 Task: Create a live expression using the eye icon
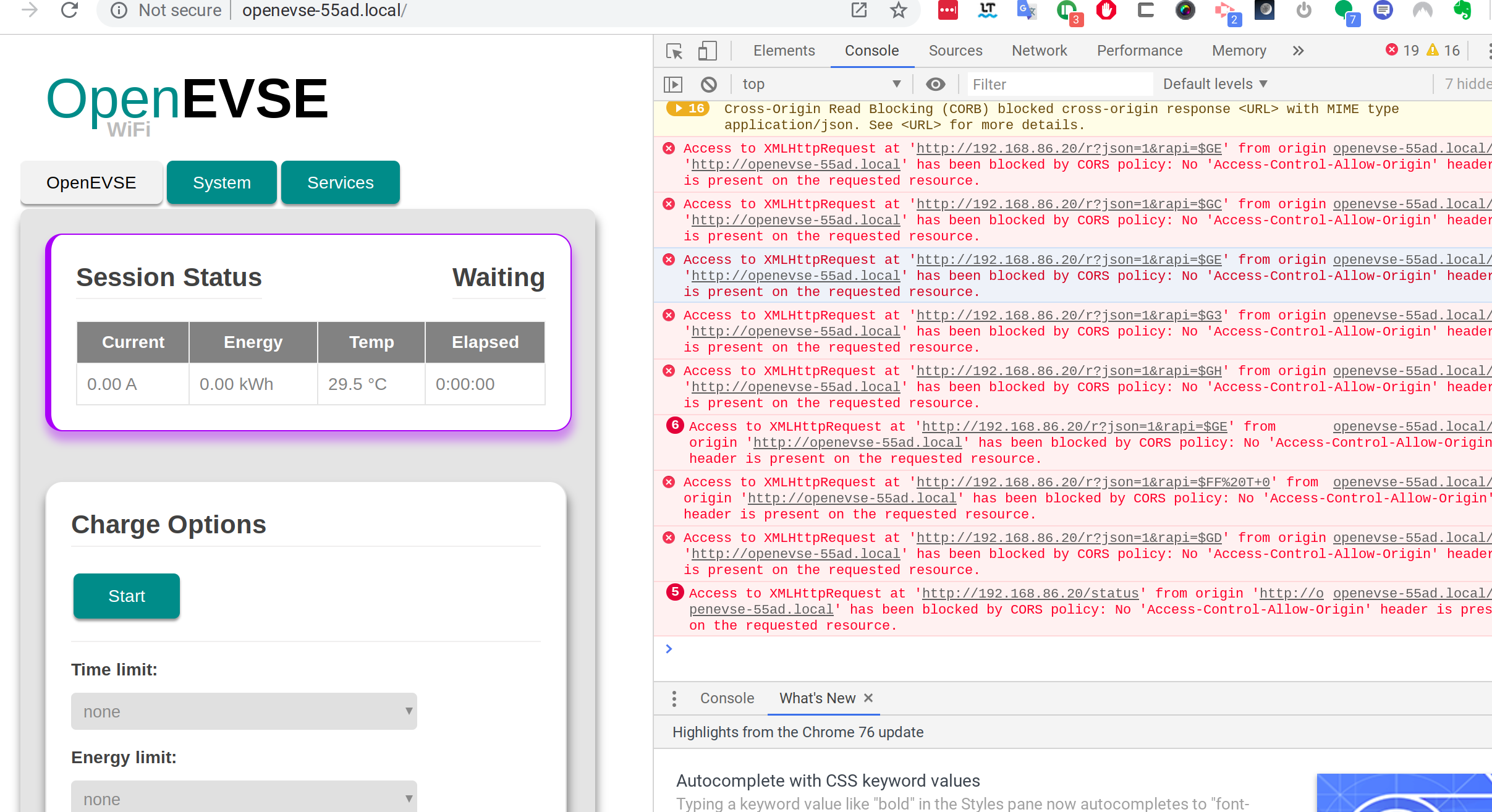point(935,83)
